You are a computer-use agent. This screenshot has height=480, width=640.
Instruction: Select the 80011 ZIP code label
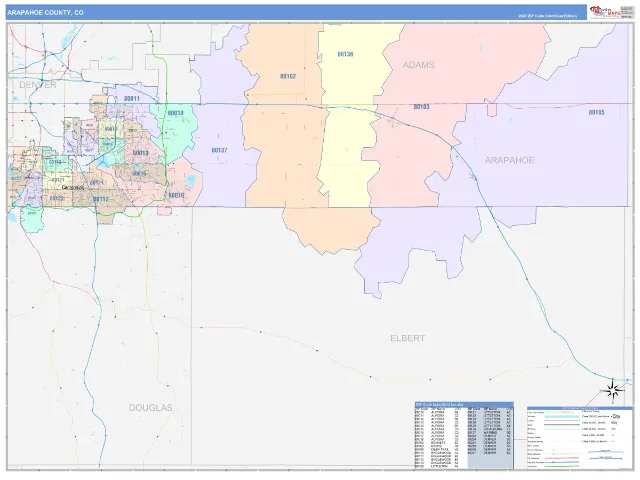tap(132, 99)
